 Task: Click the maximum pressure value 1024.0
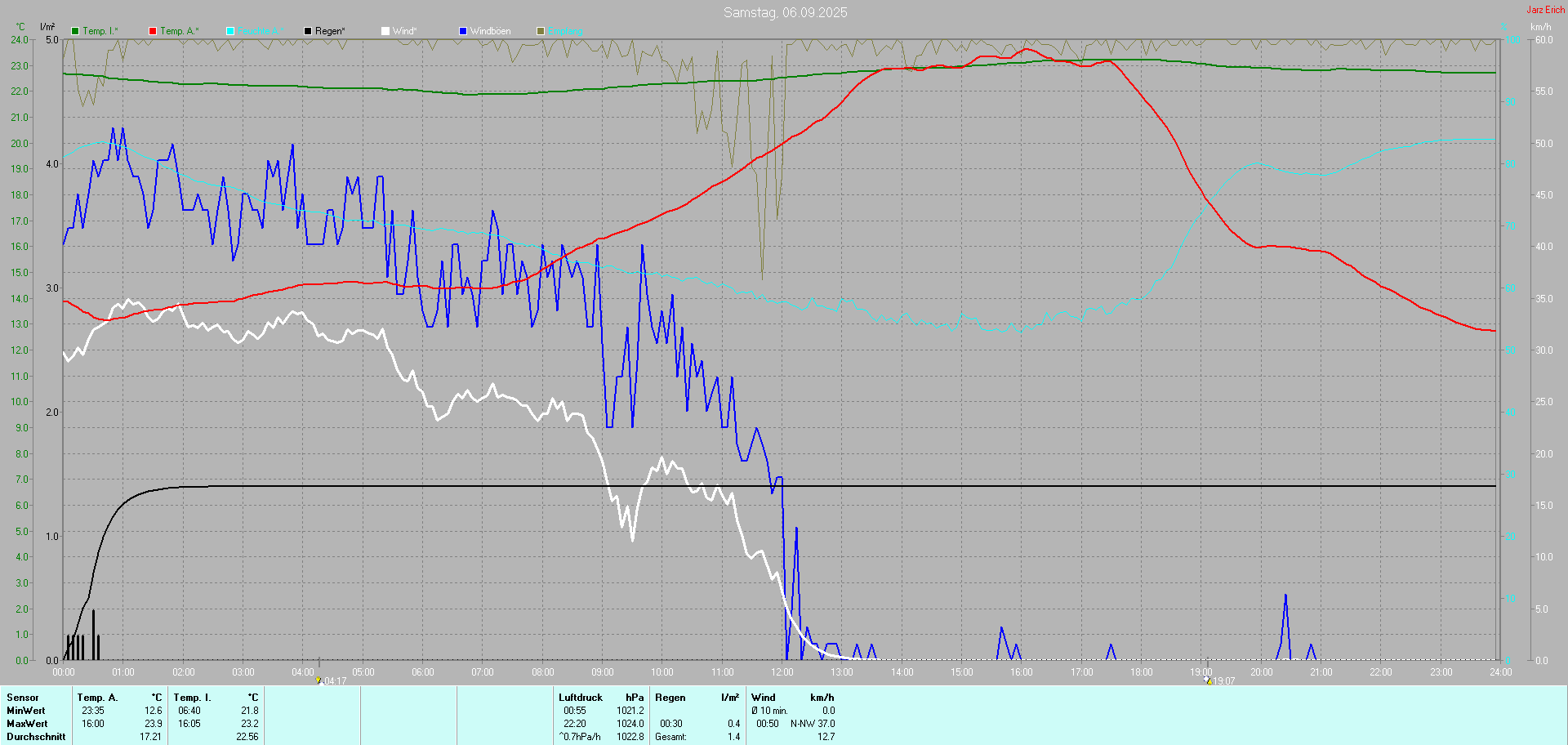630,724
